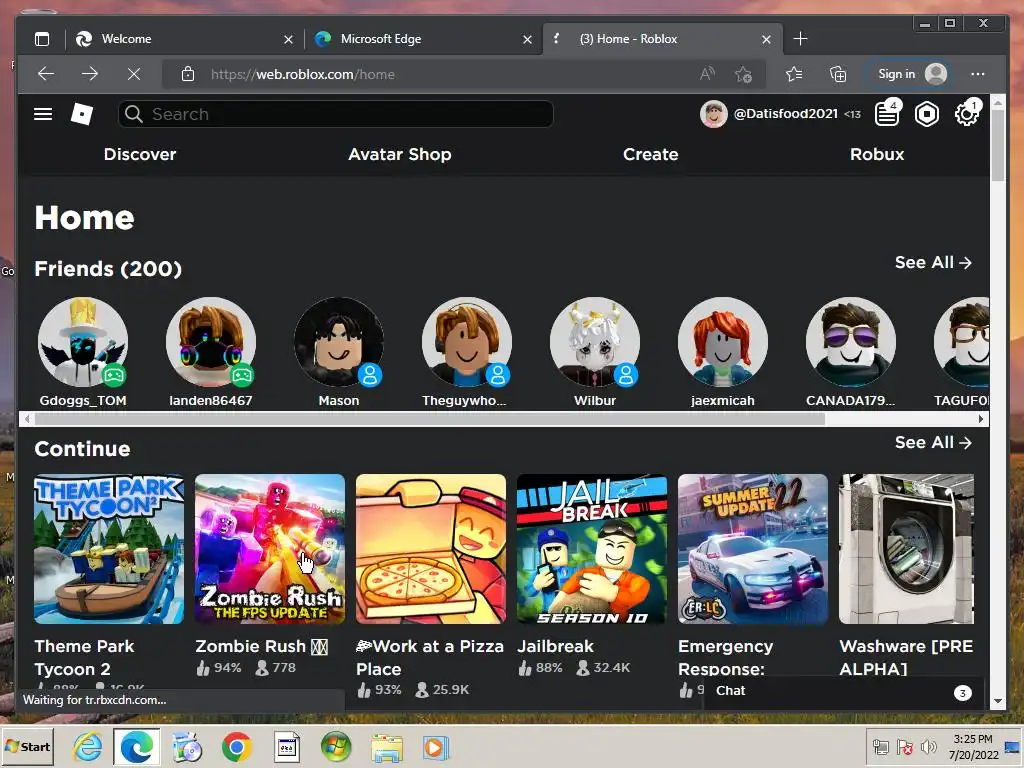Click the Edge address bar URL

302,74
